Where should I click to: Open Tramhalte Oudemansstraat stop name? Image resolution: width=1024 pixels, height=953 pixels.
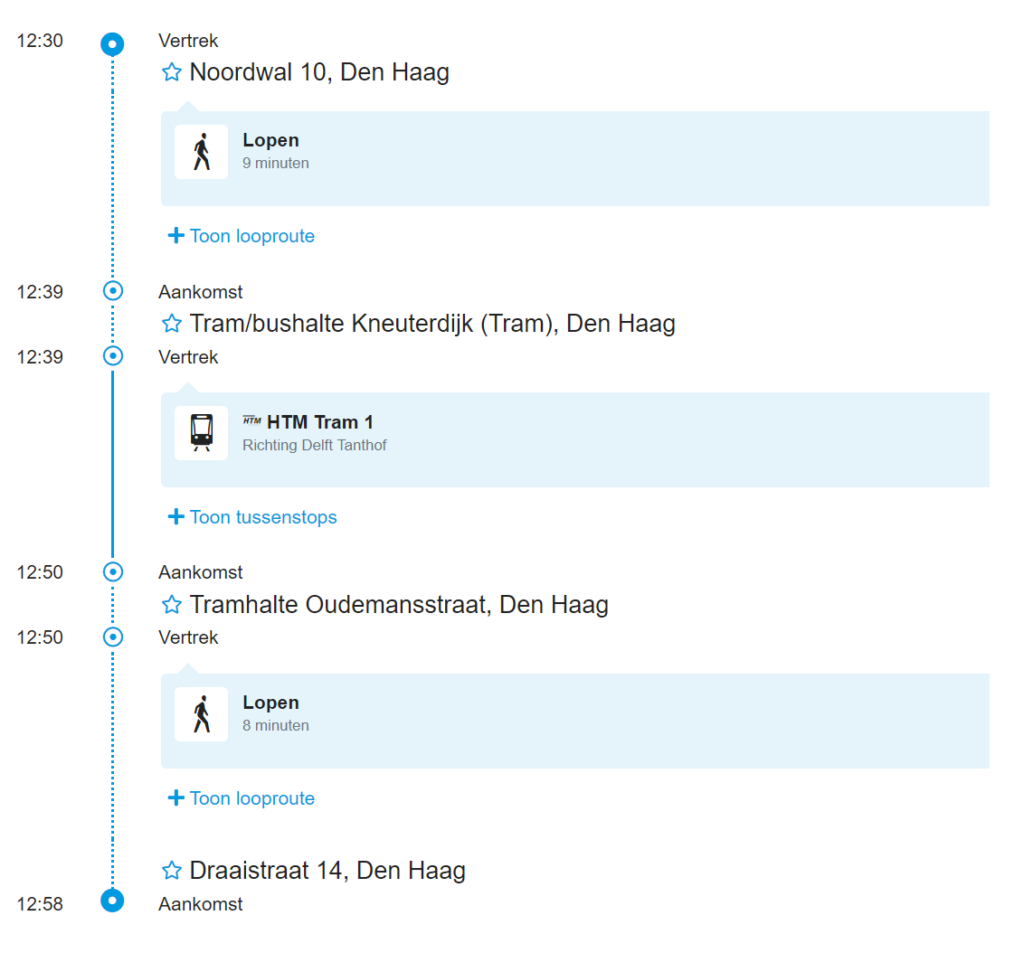pos(399,605)
